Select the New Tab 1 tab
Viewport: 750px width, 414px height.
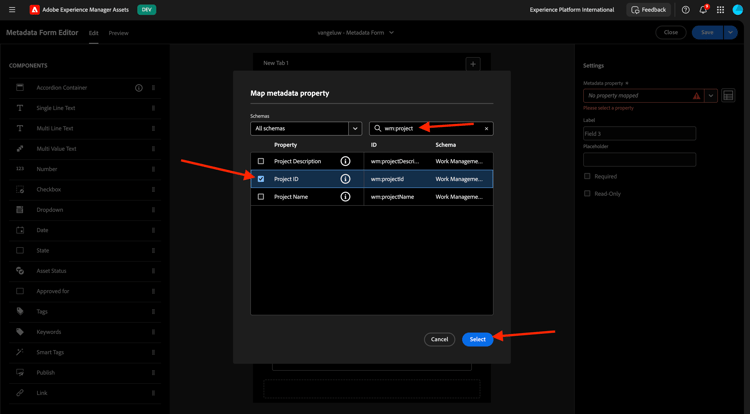pos(276,63)
